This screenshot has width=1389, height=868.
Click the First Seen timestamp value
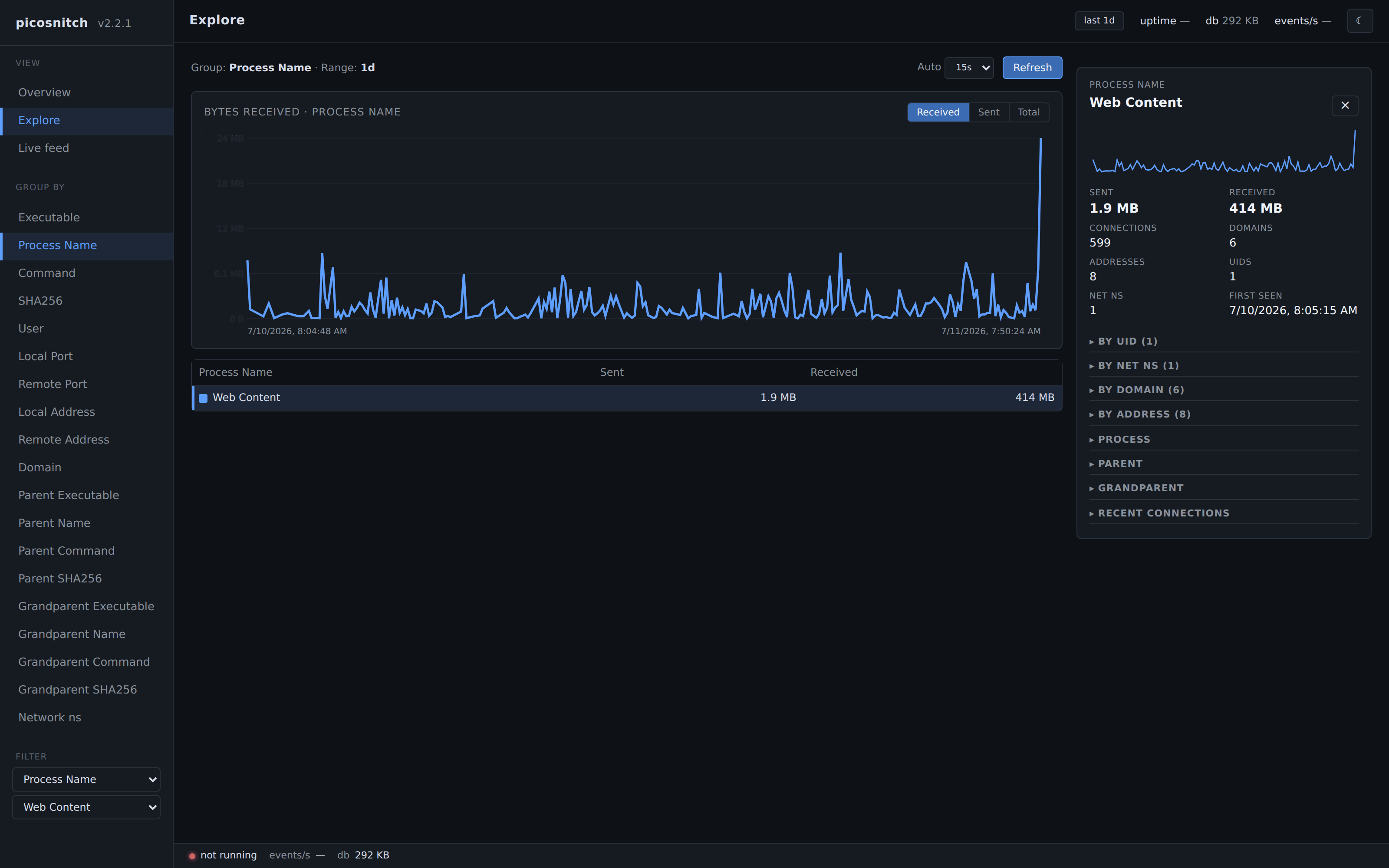coord(1293,311)
